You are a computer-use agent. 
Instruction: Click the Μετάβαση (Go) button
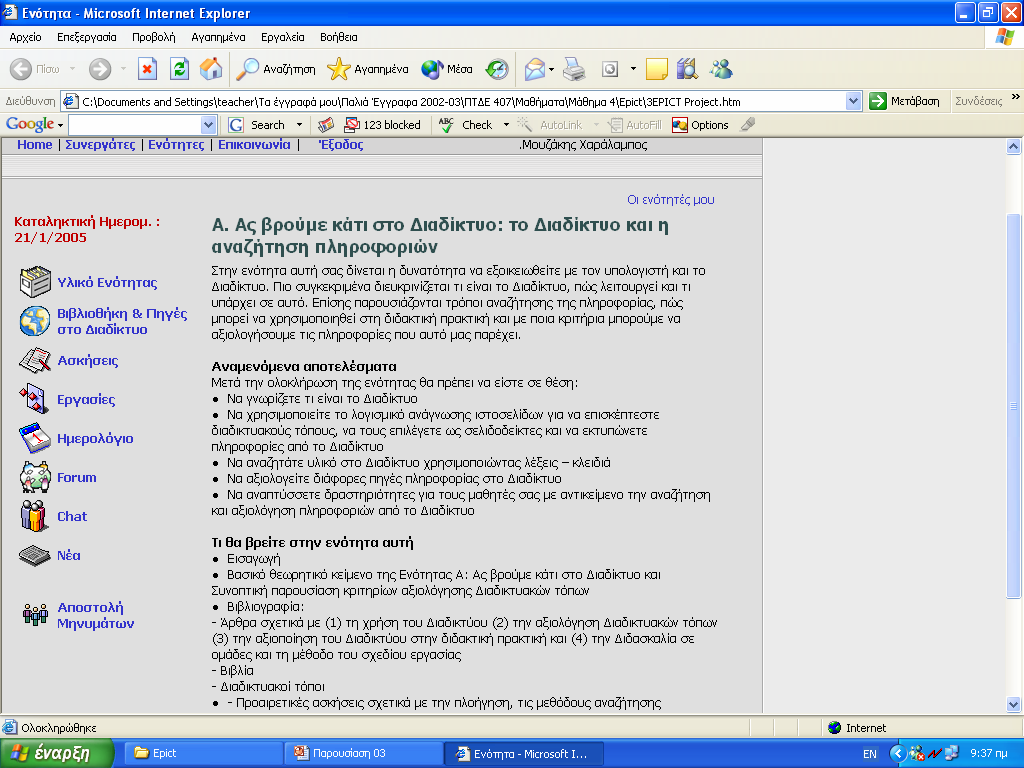coord(904,101)
